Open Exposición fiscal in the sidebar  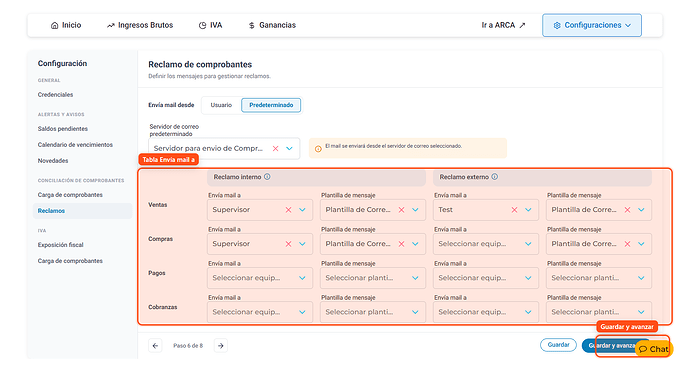60,245
